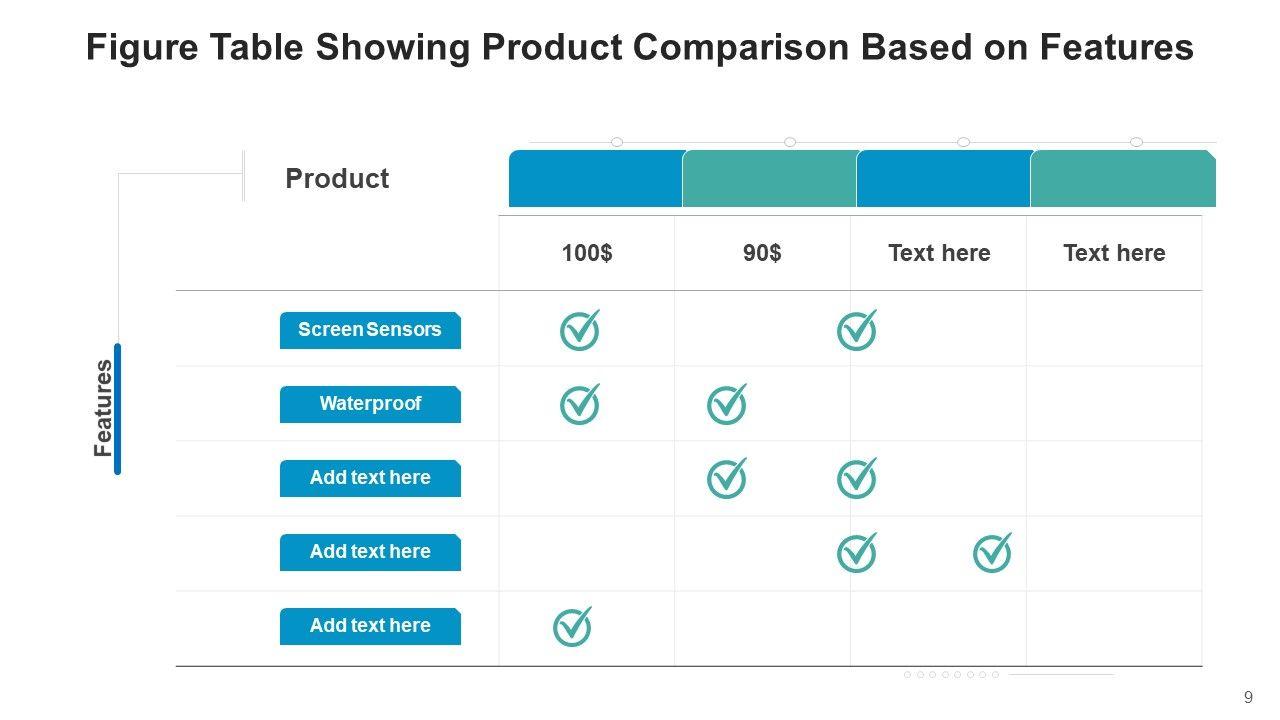Select the Product heading text
This screenshot has height=720, width=1280.
(337, 179)
